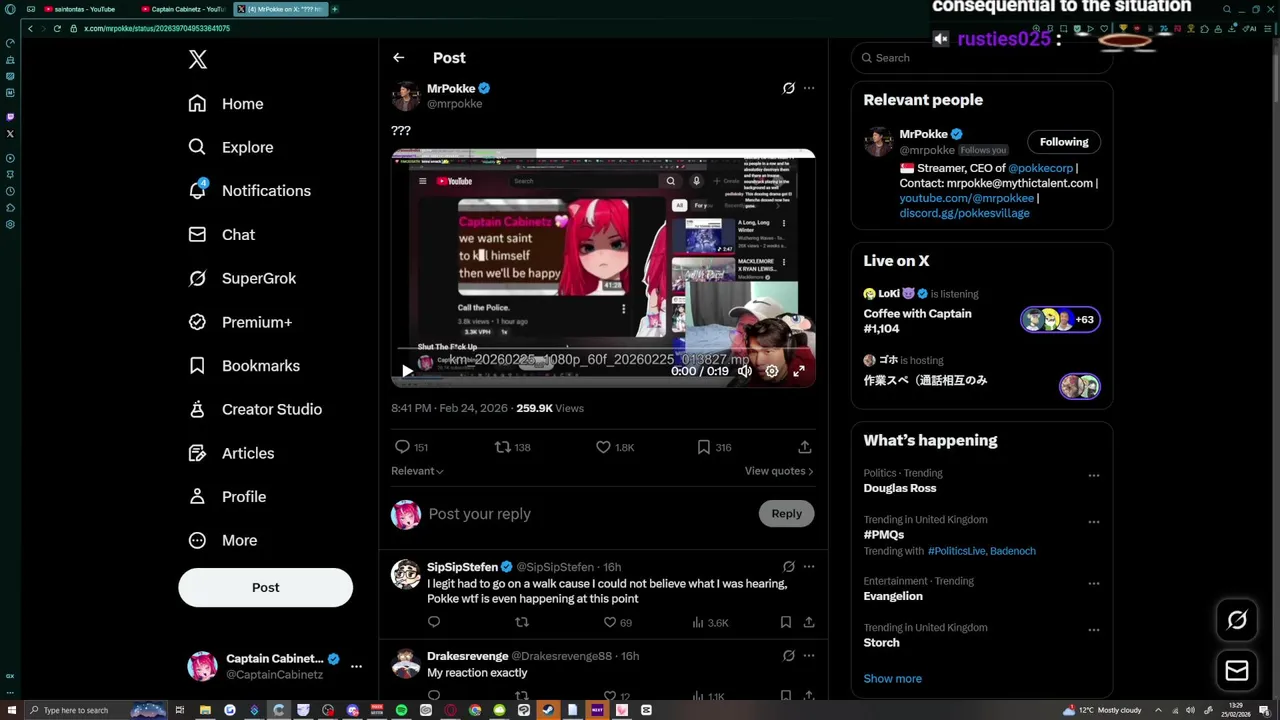Open more options on MrPokke's post
The height and width of the screenshot is (720, 1280).
click(x=809, y=88)
